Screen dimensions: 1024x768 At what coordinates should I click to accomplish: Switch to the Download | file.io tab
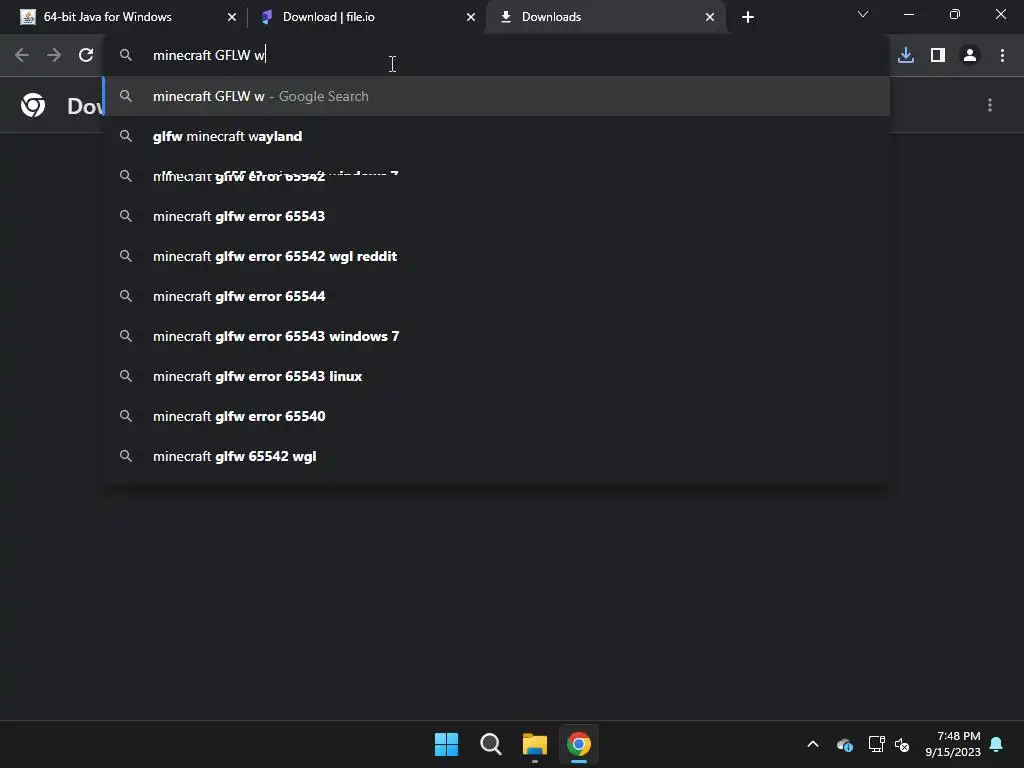coord(367,17)
